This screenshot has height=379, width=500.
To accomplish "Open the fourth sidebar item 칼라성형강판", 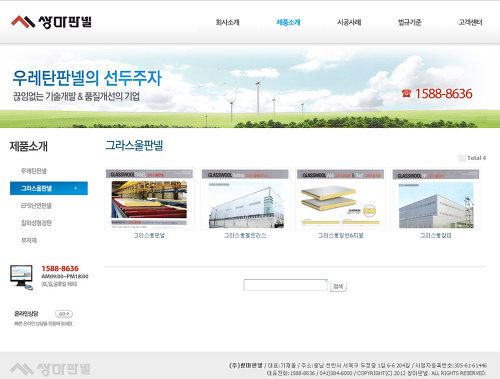I will (36, 223).
